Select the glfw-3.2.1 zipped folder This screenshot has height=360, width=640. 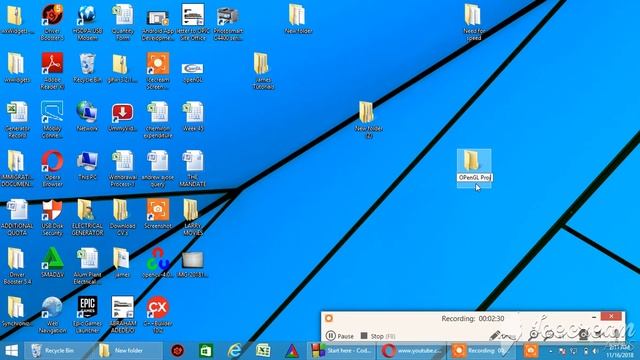(x=122, y=68)
